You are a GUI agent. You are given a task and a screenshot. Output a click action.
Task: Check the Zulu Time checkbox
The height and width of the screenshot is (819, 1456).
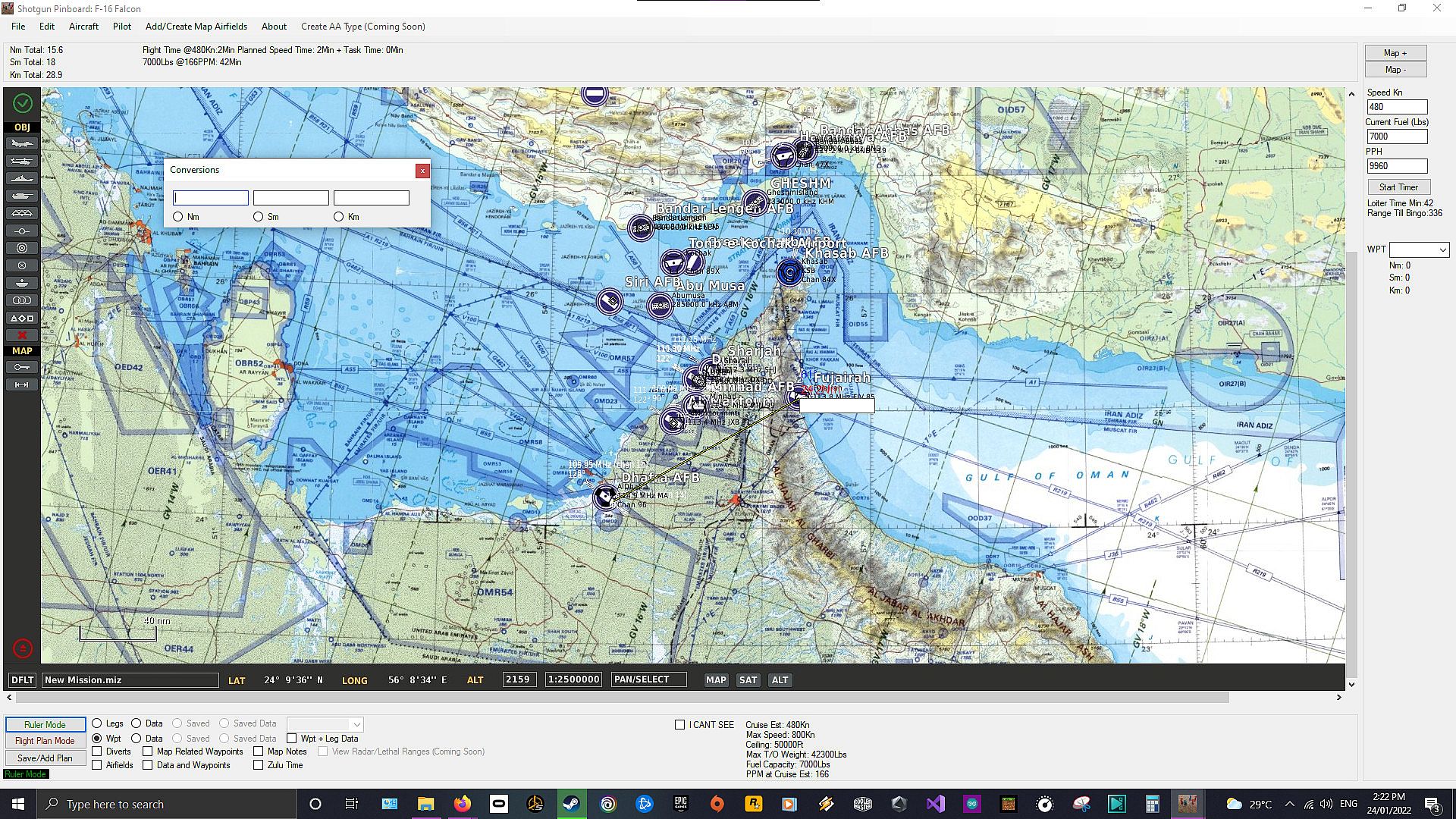coord(259,765)
